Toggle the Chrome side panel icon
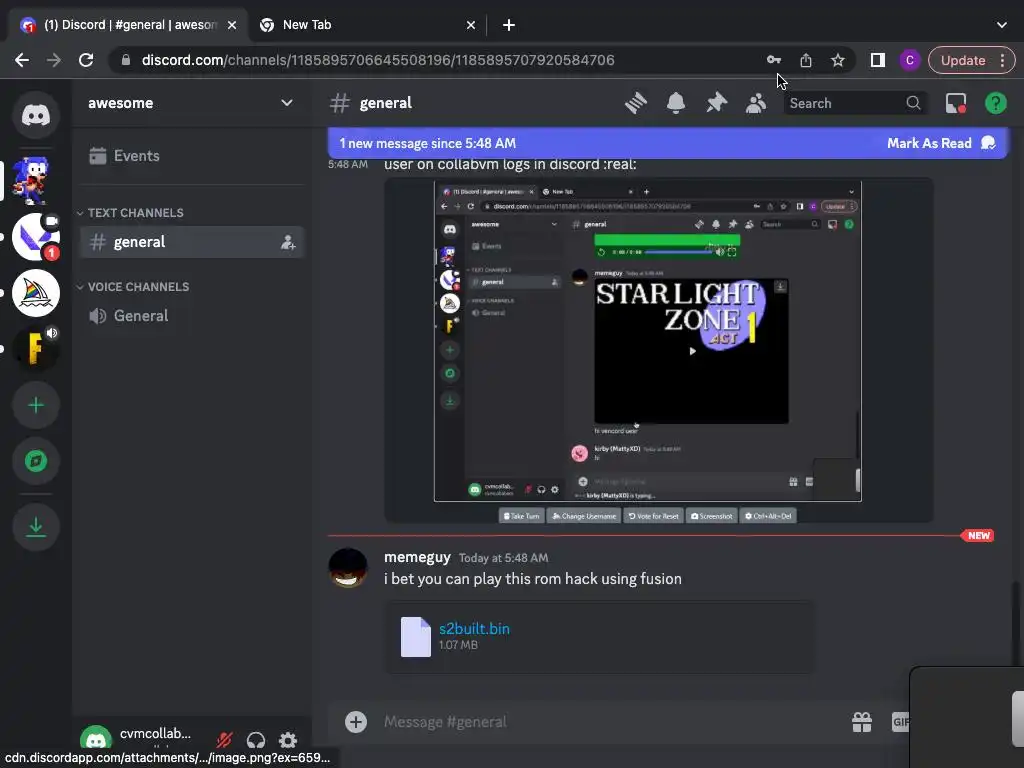Screen dimensions: 1024x768 (x=878, y=60)
